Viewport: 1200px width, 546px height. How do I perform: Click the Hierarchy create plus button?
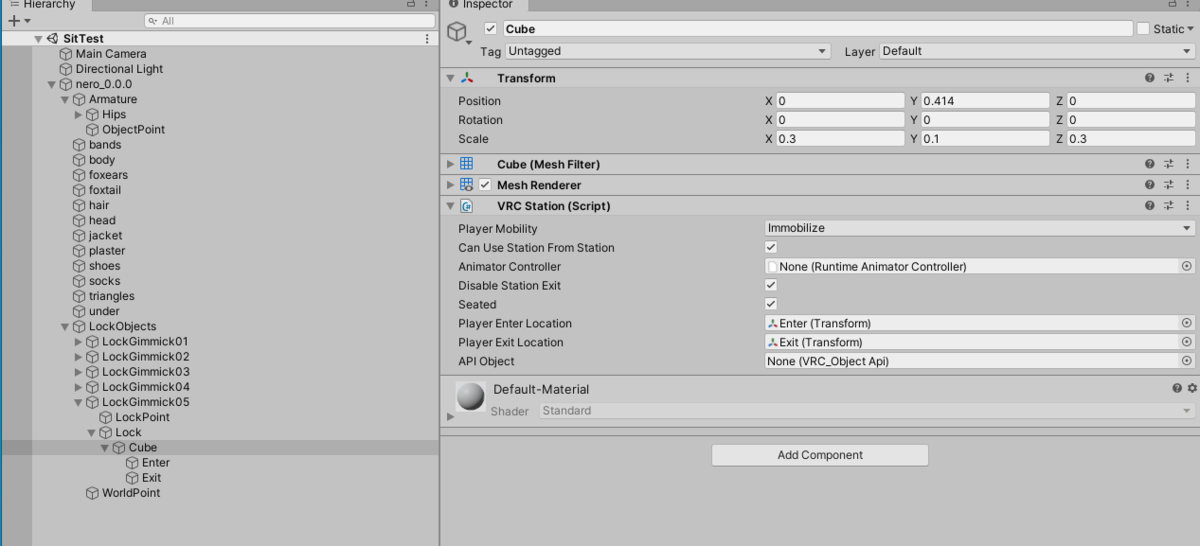coord(14,21)
